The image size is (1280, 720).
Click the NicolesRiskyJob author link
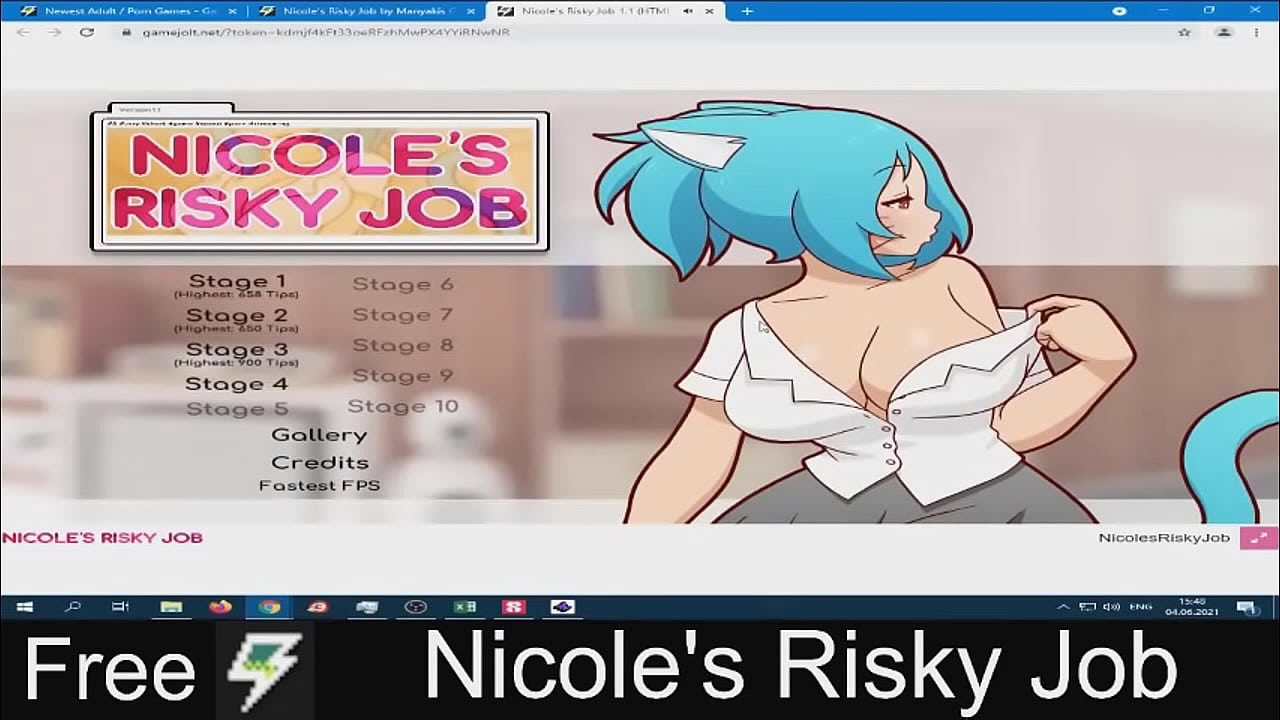(x=1164, y=538)
